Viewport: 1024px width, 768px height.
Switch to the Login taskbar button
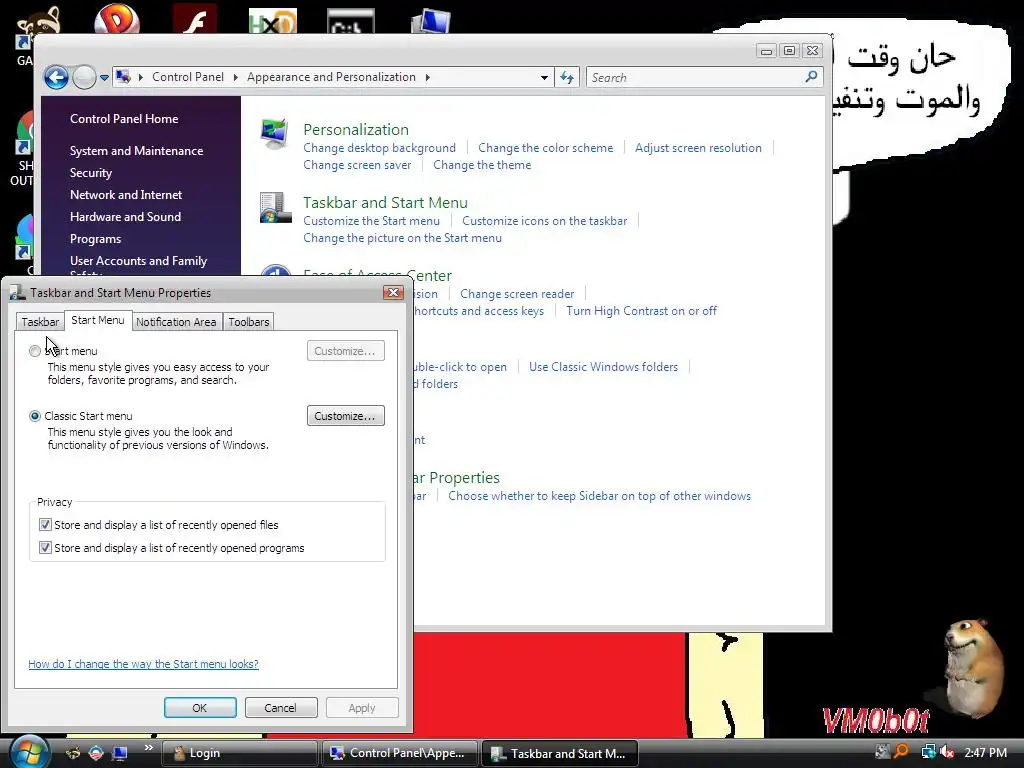click(x=239, y=753)
